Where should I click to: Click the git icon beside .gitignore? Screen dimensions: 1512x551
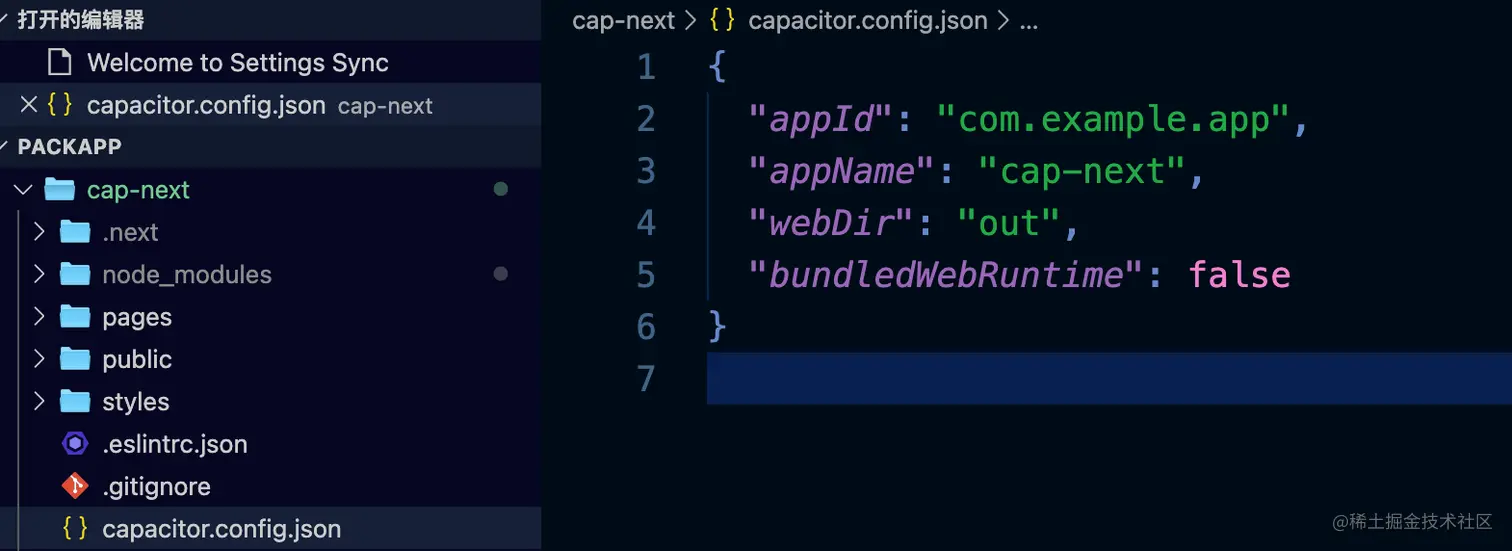[75, 486]
